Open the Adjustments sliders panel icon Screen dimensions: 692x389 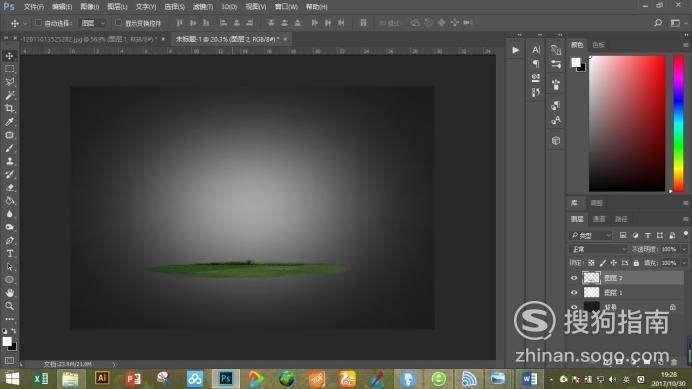coord(556,64)
